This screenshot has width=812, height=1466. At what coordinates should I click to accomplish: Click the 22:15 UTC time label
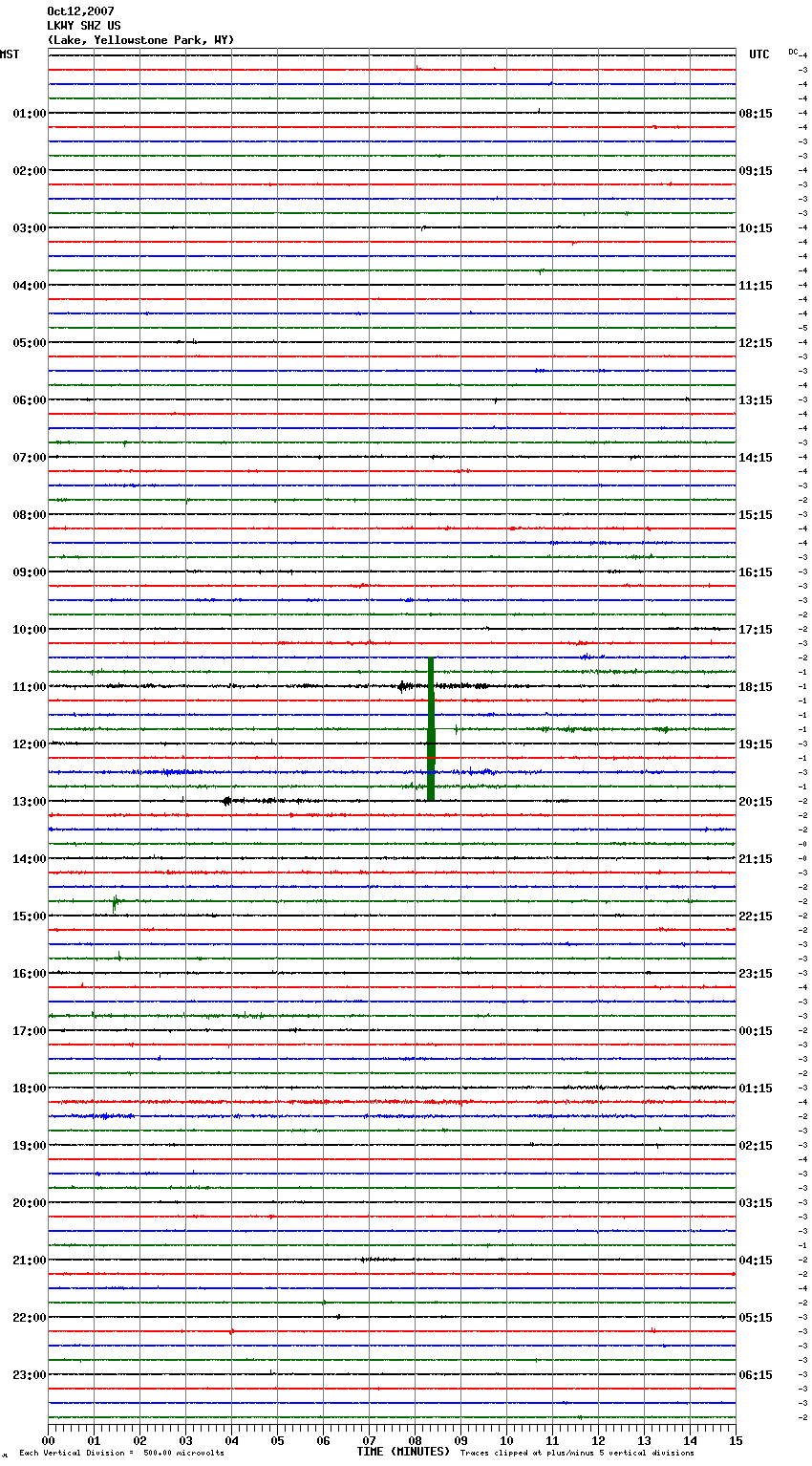[x=756, y=916]
